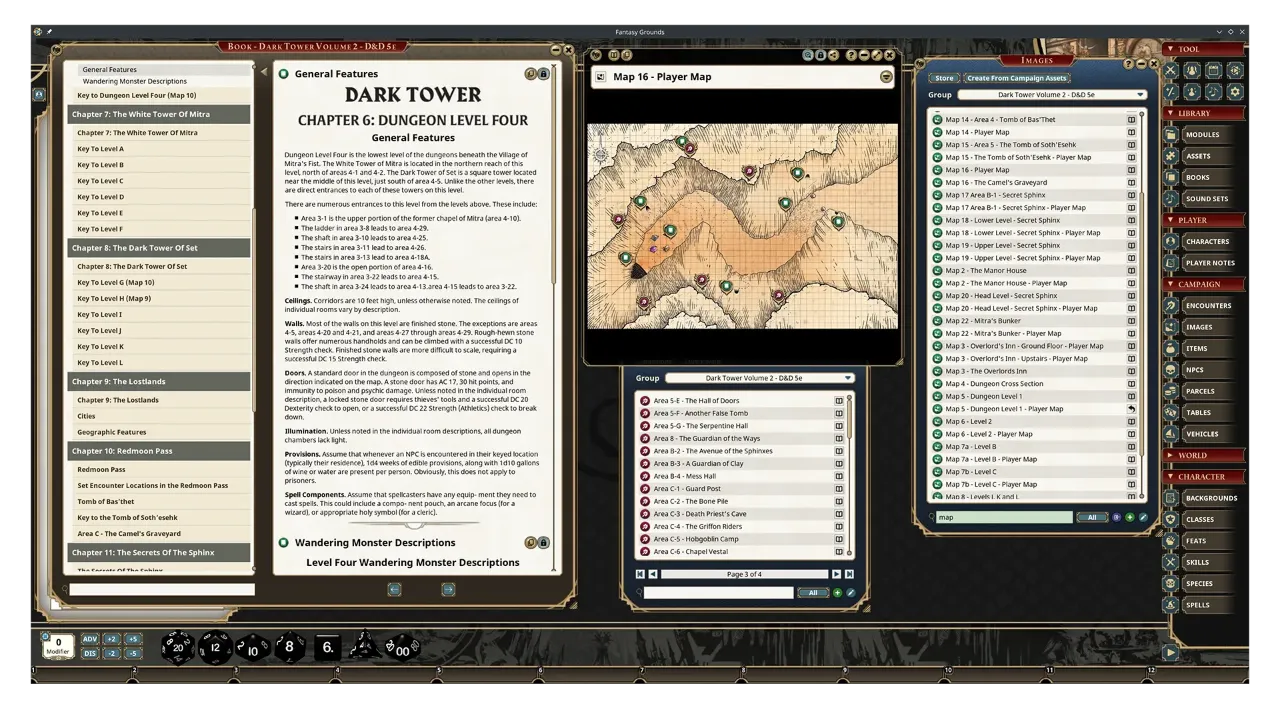
Task: Collapse the CHARACTER sidebar section
Action: pos(1204,477)
